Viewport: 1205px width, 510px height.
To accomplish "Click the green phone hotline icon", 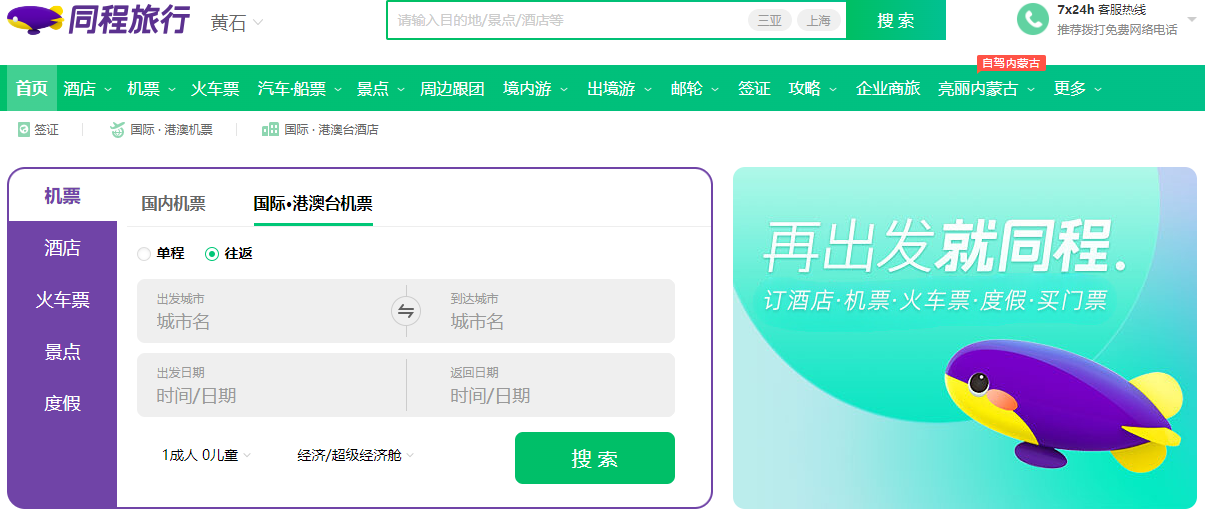I will (x=1033, y=19).
